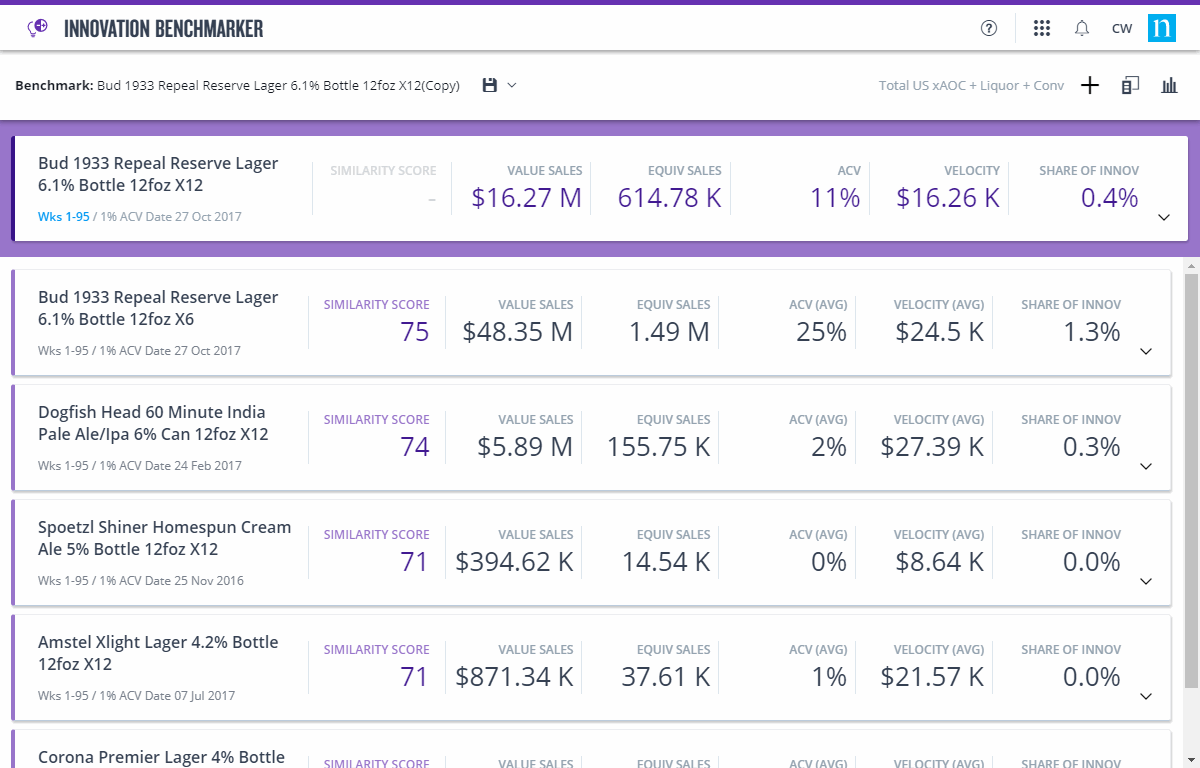Click the benchmark share of innov '0.4%'
This screenshot has width=1200, height=768.
[1109, 198]
